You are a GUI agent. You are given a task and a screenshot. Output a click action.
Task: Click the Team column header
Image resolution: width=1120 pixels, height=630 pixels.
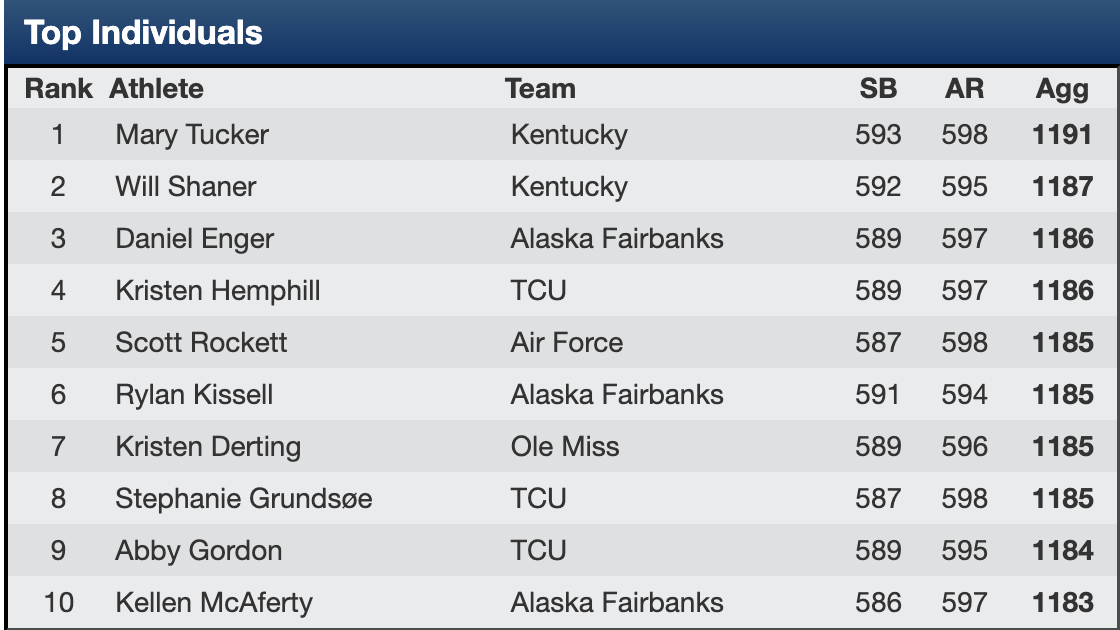(540, 89)
